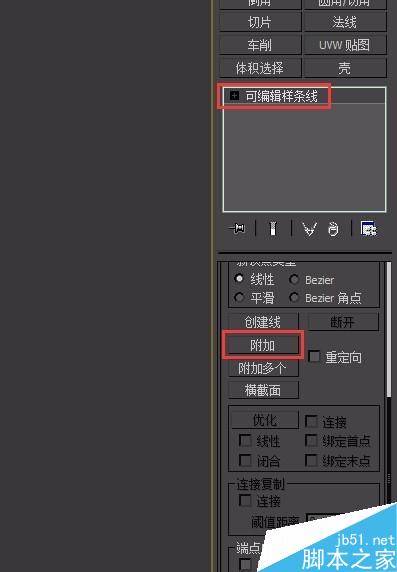Enable the 重定向 checkbox
The width and height of the screenshot is (397, 572).
coord(314,356)
